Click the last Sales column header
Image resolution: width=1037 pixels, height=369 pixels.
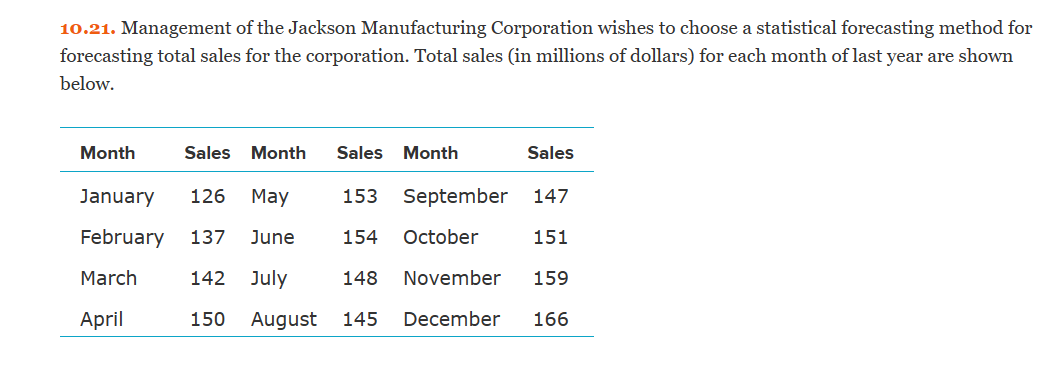coord(550,153)
